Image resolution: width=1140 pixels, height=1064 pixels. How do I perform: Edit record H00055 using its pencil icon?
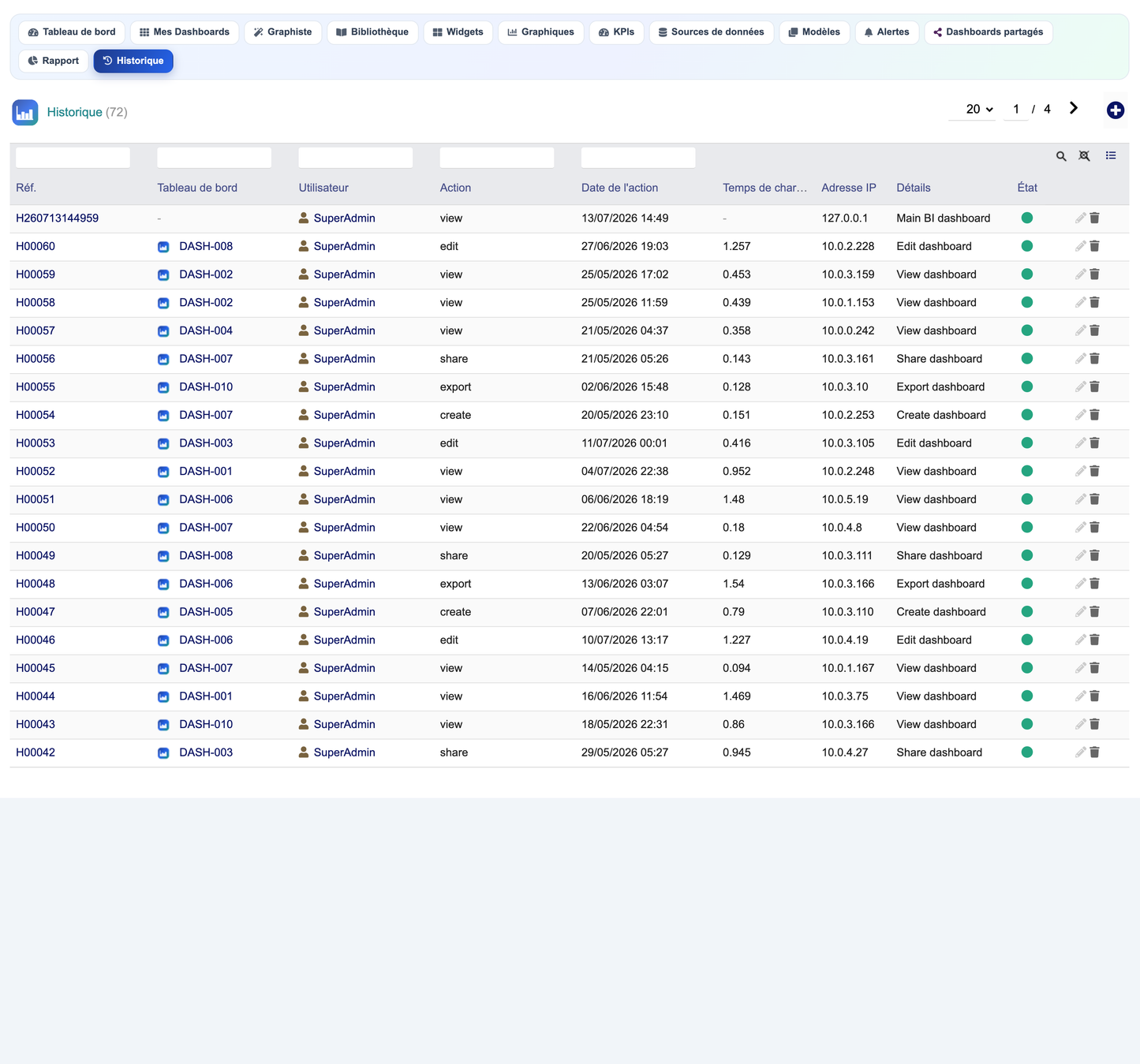click(1080, 386)
